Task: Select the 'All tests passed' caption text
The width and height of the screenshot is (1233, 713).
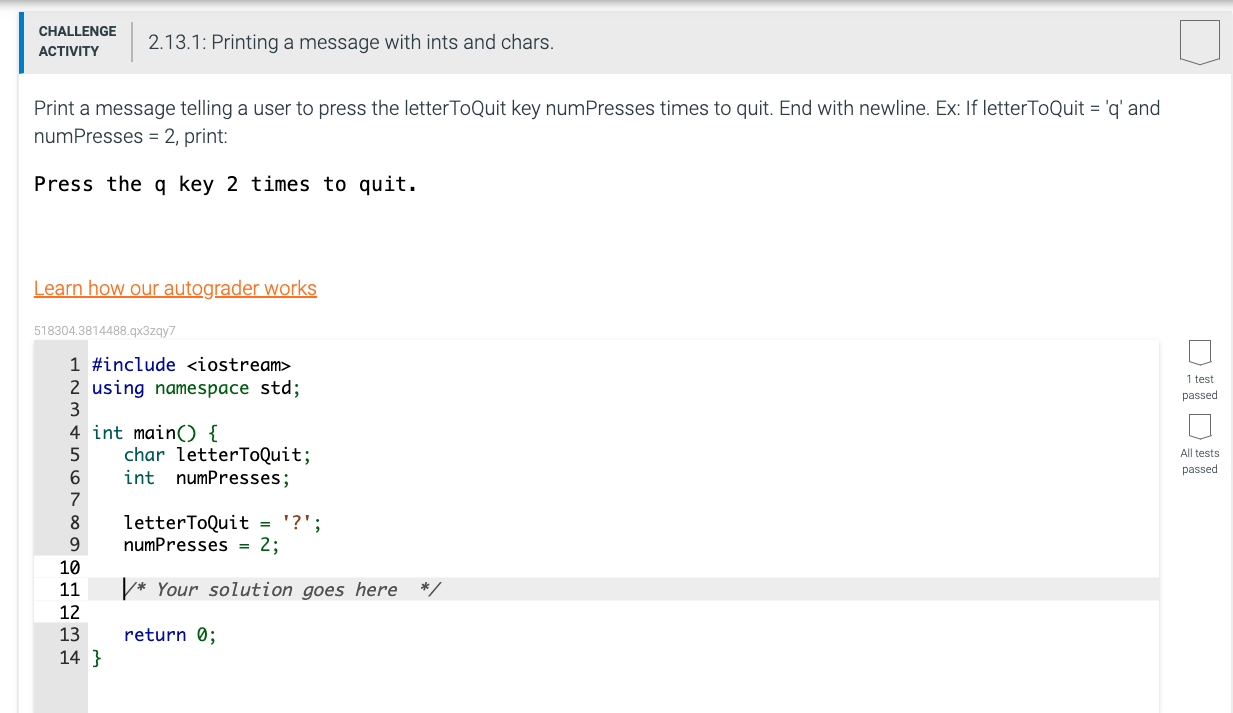Action: click(x=1199, y=461)
